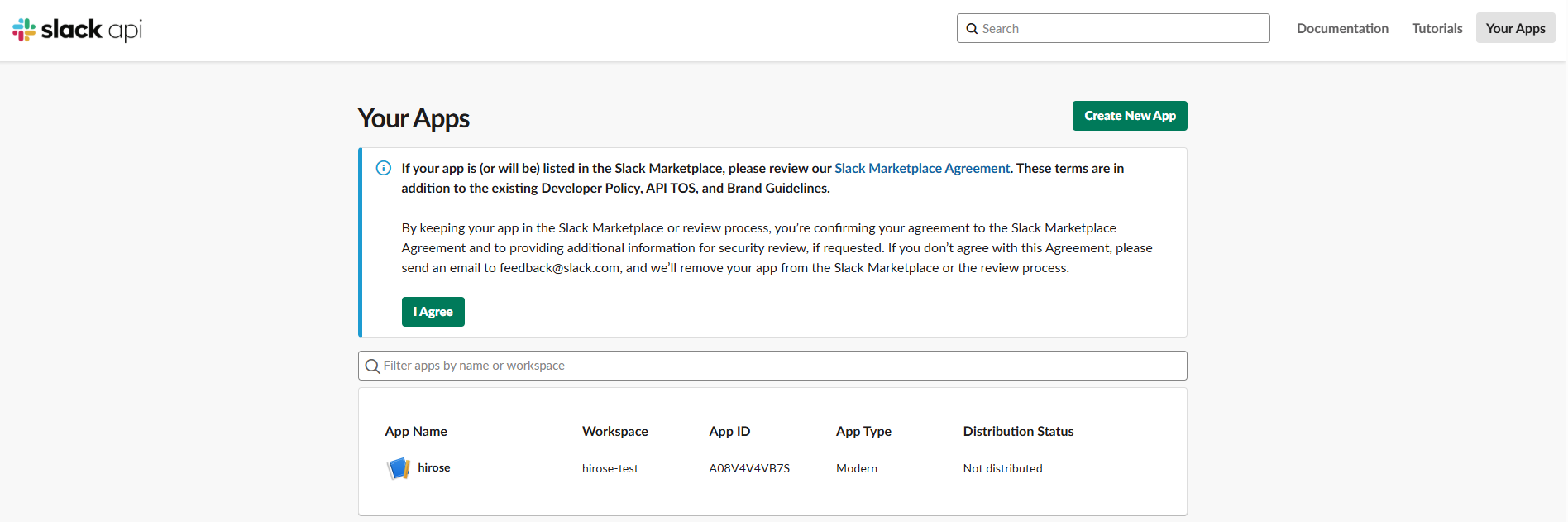Click the App Name column header
This screenshot has height=522, width=1568.
[416, 431]
